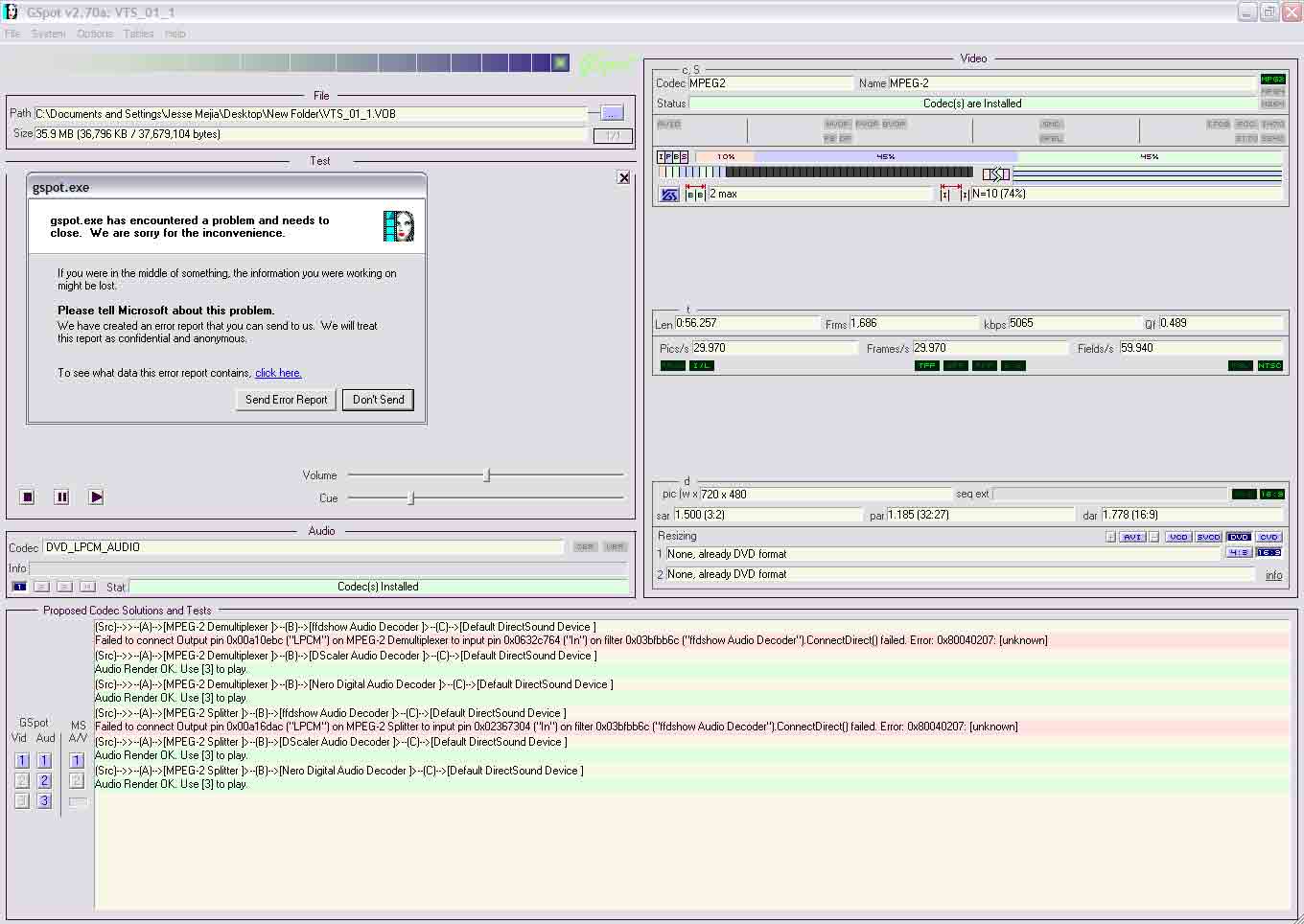
Task: Click GSpot Aud test button 3
Action: (44, 800)
